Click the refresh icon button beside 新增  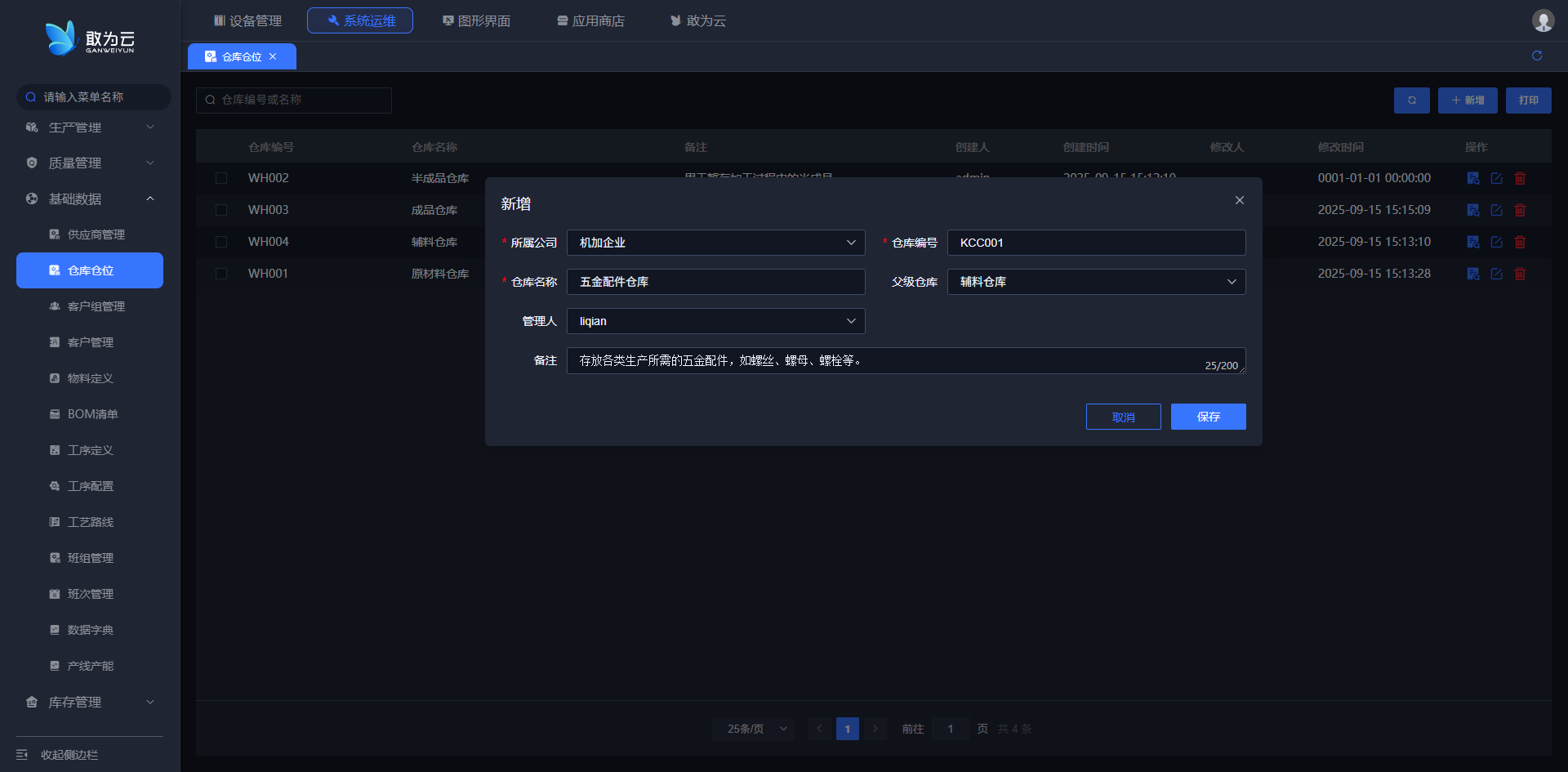pyautogui.click(x=1411, y=100)
